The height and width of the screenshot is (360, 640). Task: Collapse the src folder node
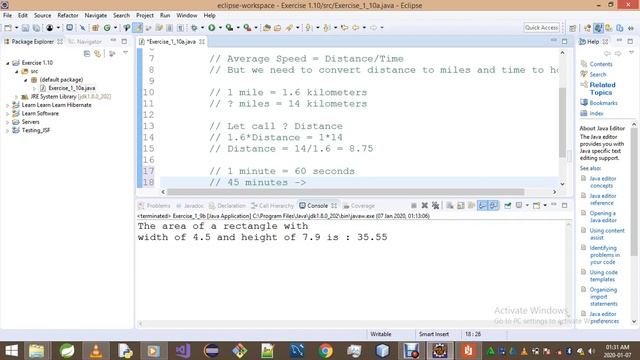pos(16,71)
